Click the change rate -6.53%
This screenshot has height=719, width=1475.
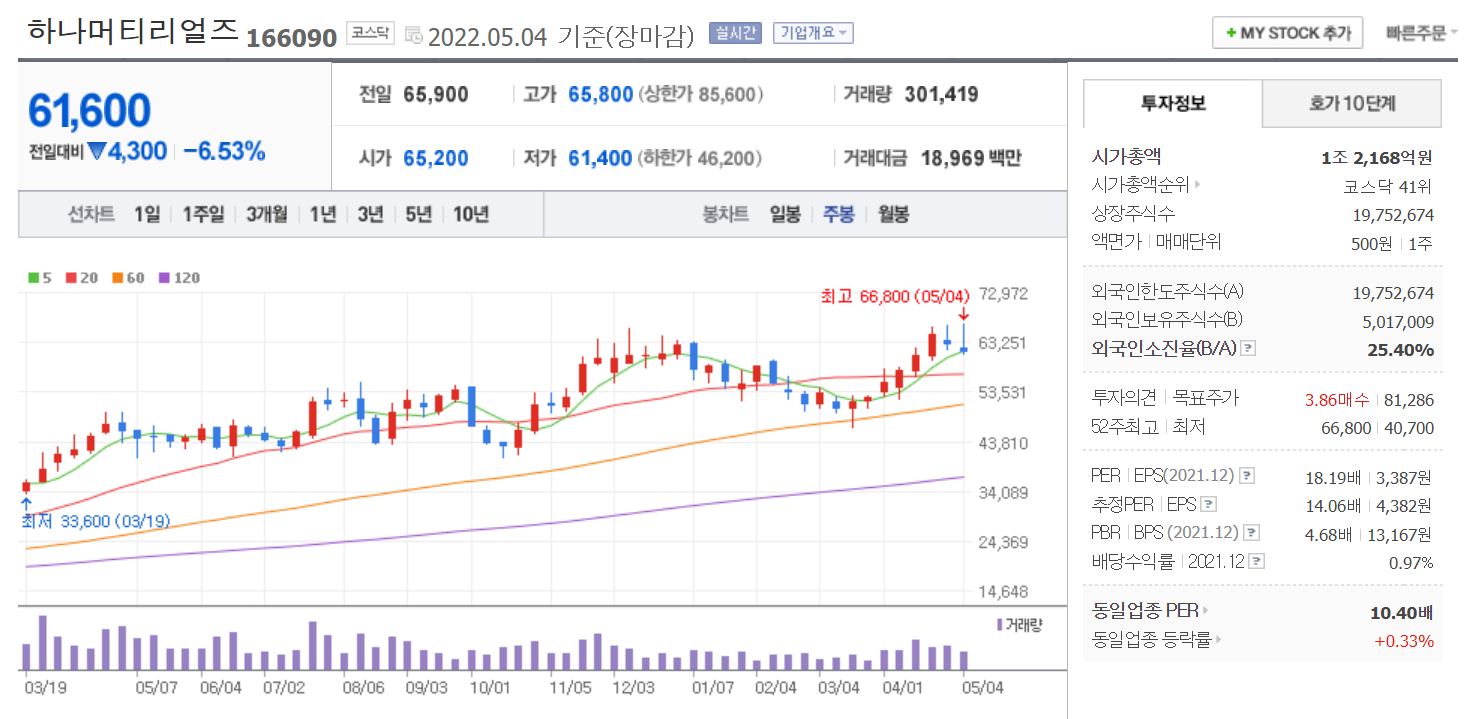pos(224,152)
